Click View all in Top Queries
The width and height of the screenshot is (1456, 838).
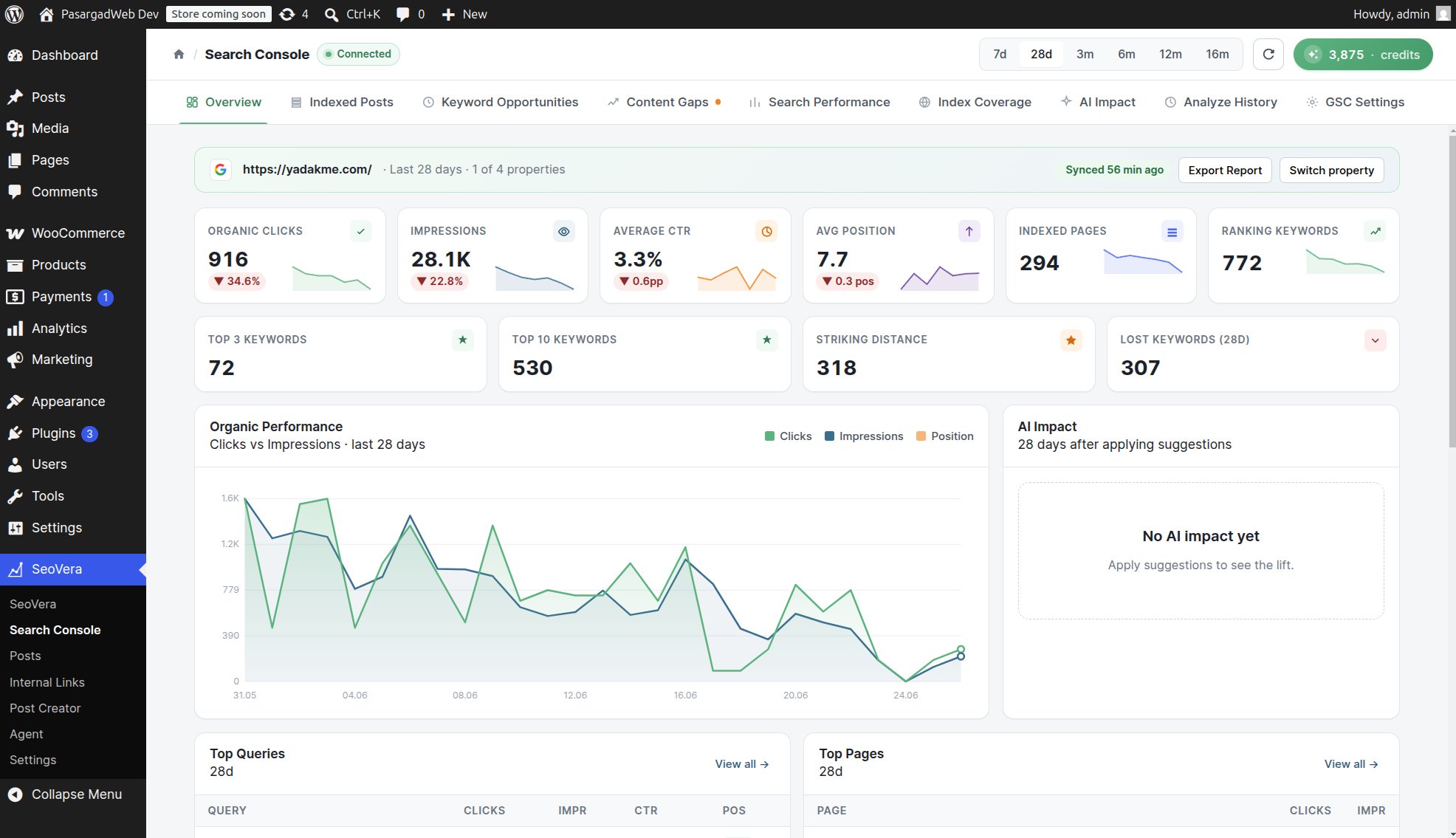pyautogui.click(x=742, y=764)
